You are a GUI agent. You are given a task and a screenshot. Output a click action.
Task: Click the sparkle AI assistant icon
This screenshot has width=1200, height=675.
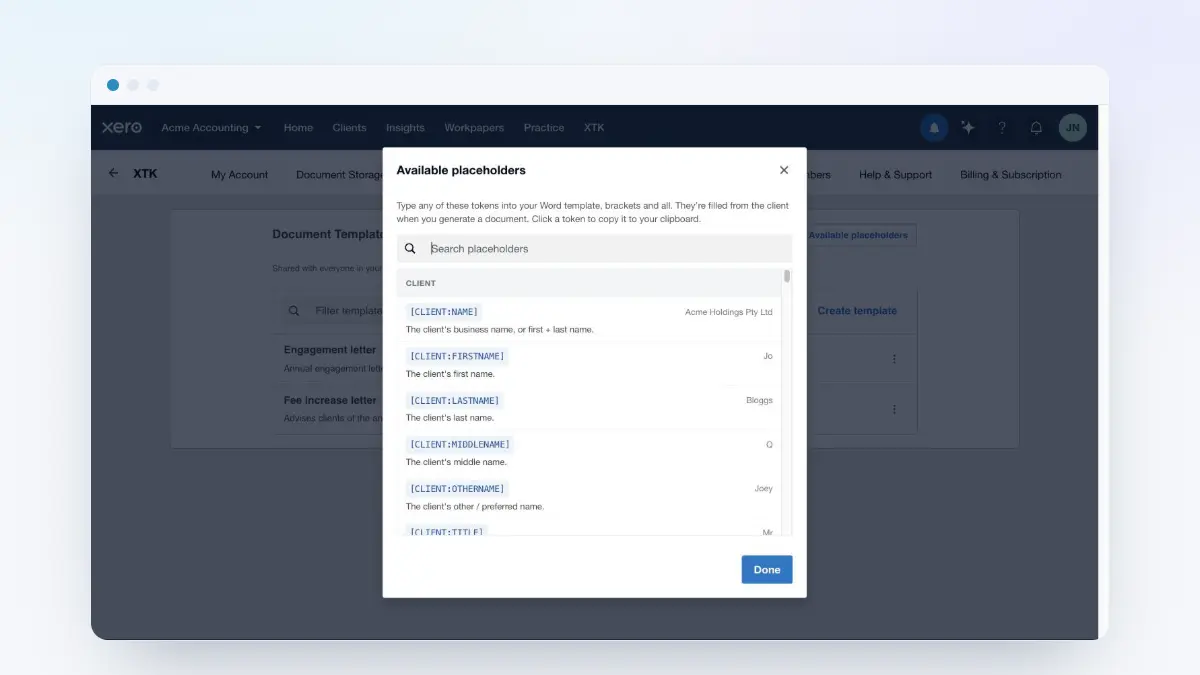coord(968,128)
